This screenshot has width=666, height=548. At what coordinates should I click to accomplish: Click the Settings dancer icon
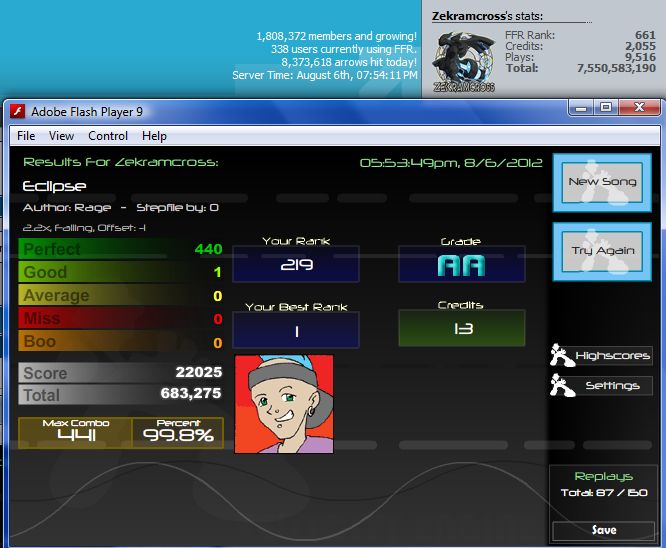point(562,385)
